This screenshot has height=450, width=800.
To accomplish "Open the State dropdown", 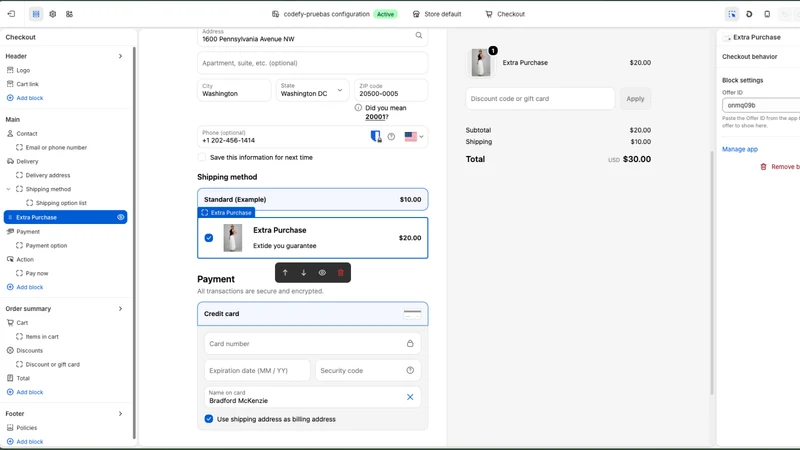I will (x=312, y=90).
